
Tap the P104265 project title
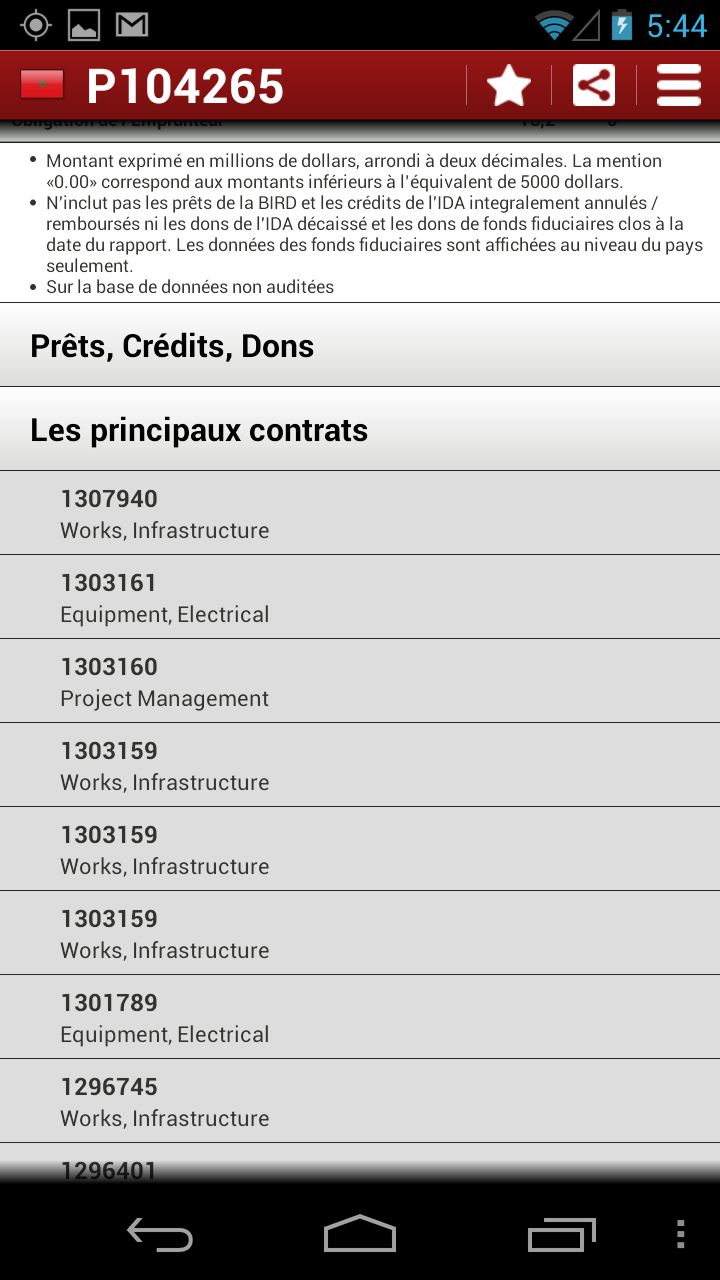[x=185, y=86]
